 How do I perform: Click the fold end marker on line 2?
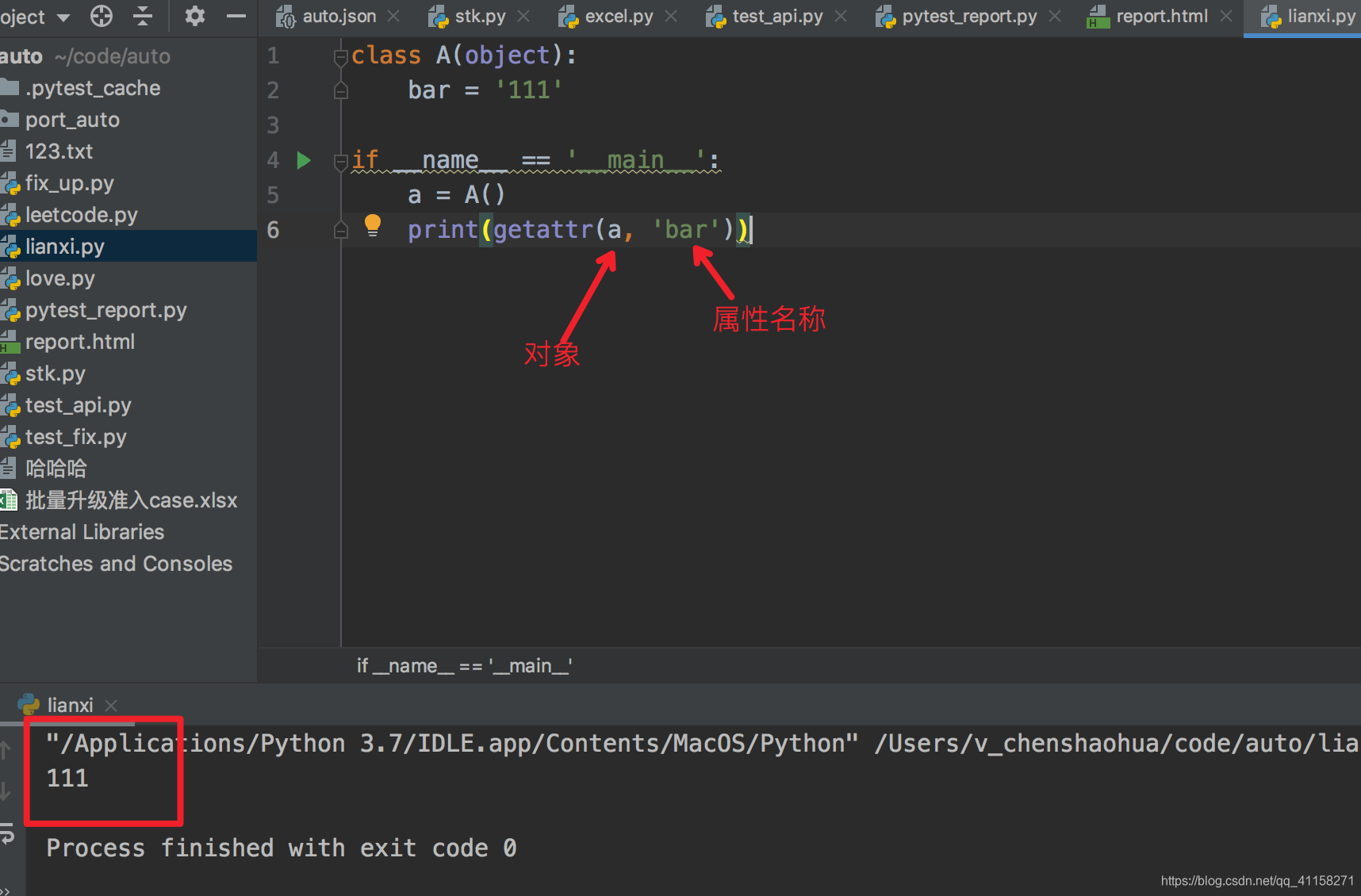pyautogui.click(x=341, y=90)
